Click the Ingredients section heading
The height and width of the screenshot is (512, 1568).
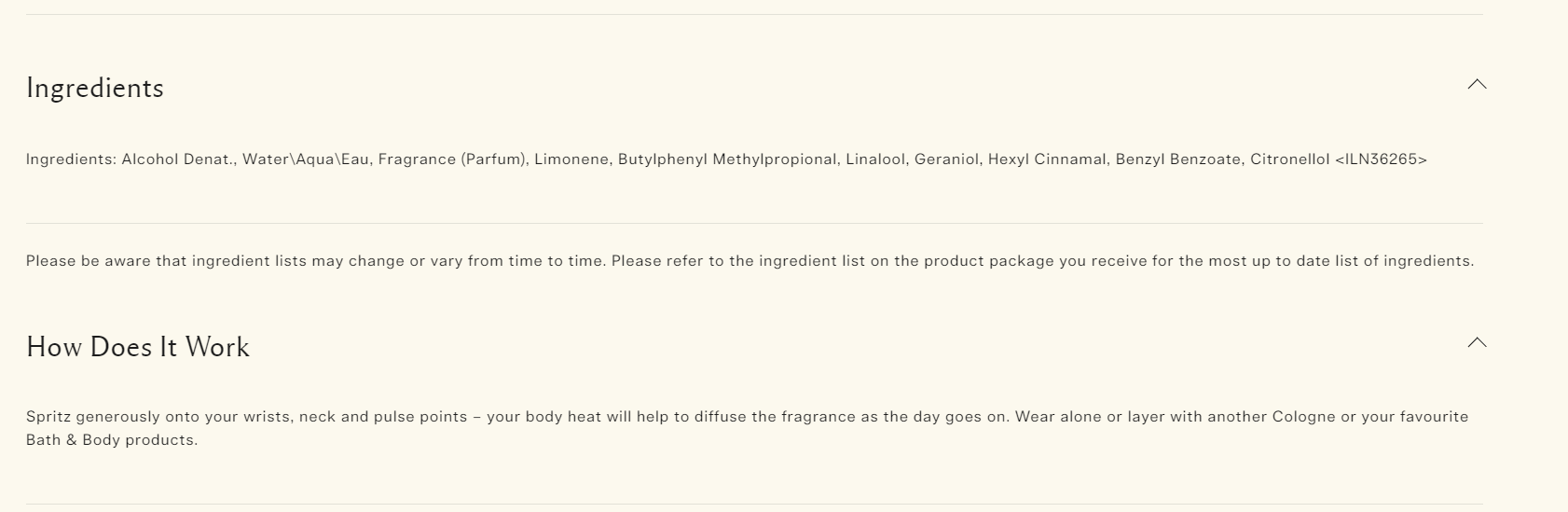click(x=95, y=88)
